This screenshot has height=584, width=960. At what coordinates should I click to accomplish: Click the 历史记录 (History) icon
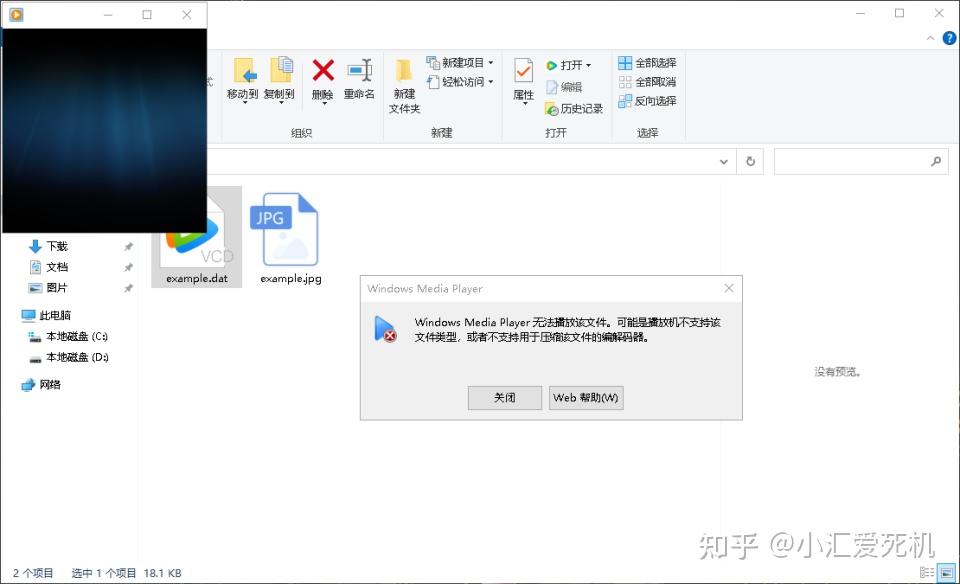click(x=577, y=108)
